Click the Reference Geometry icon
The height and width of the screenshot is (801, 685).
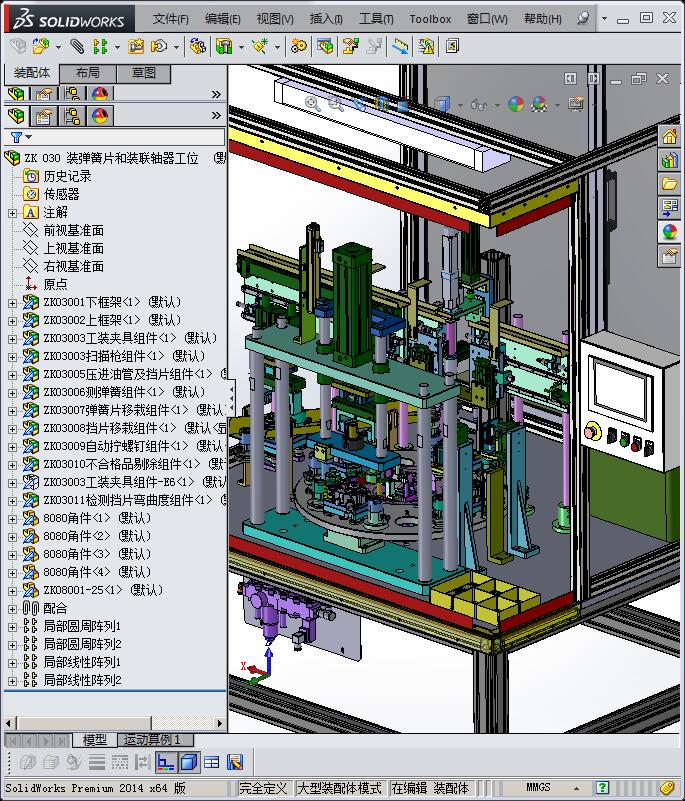[259, 46]
